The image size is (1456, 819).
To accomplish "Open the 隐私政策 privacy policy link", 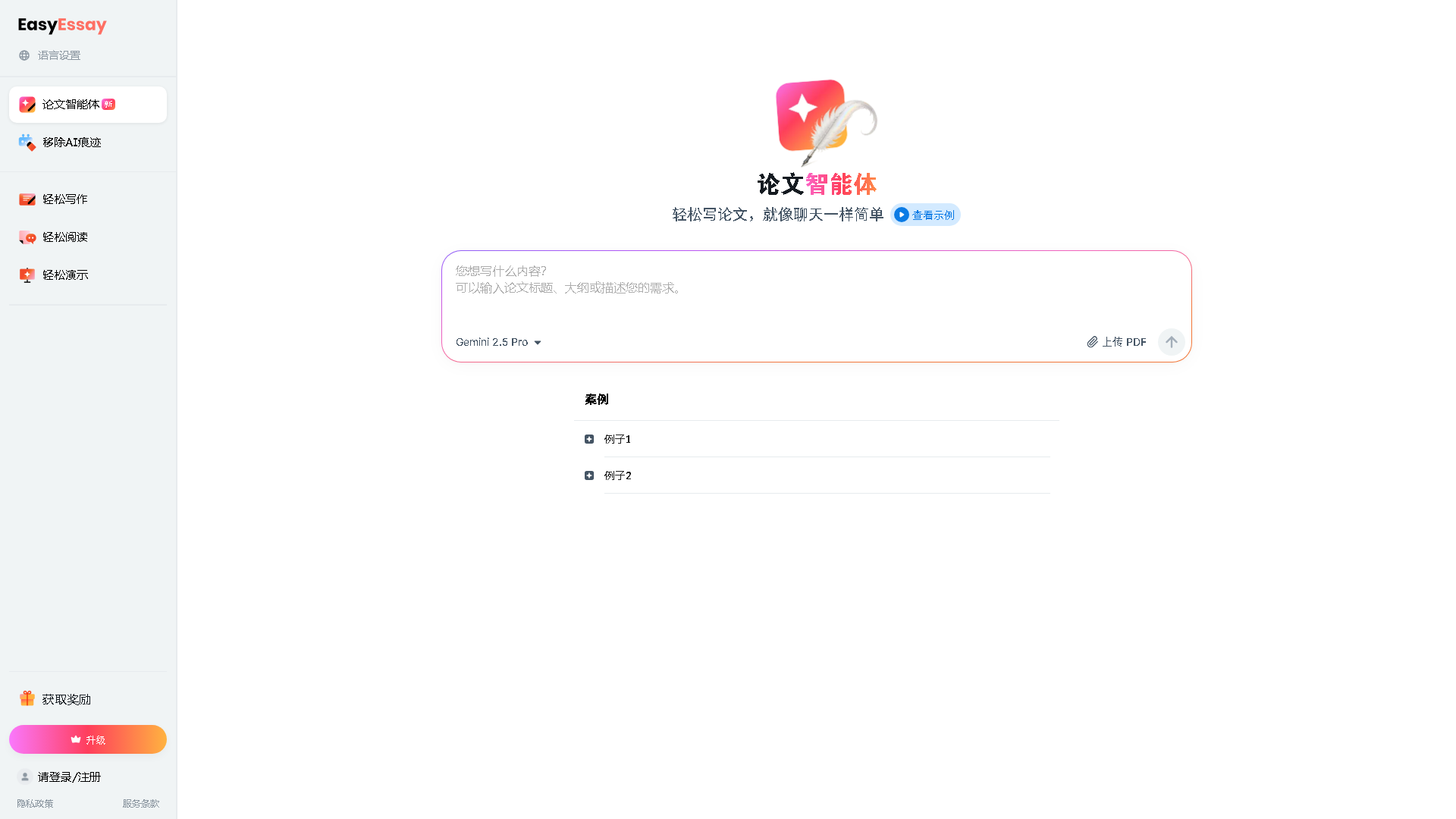I will point(35,803).
